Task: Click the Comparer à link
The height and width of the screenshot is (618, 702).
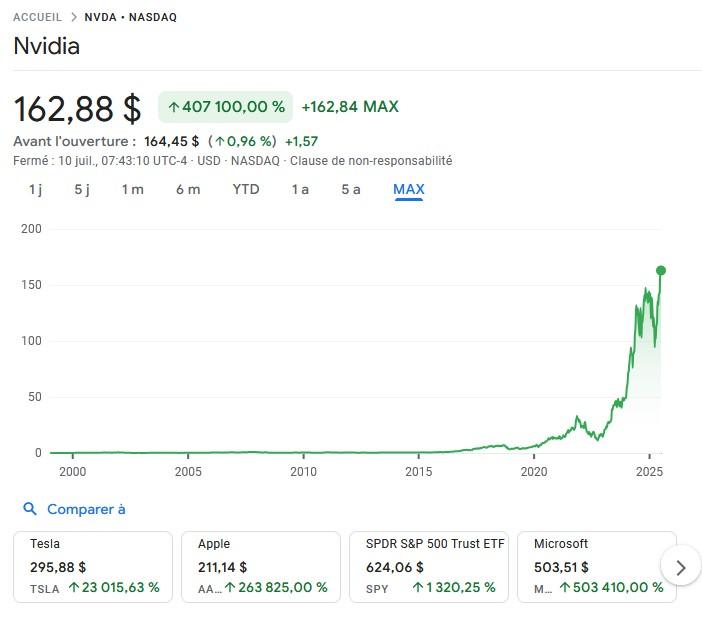Action: [86, 509]
